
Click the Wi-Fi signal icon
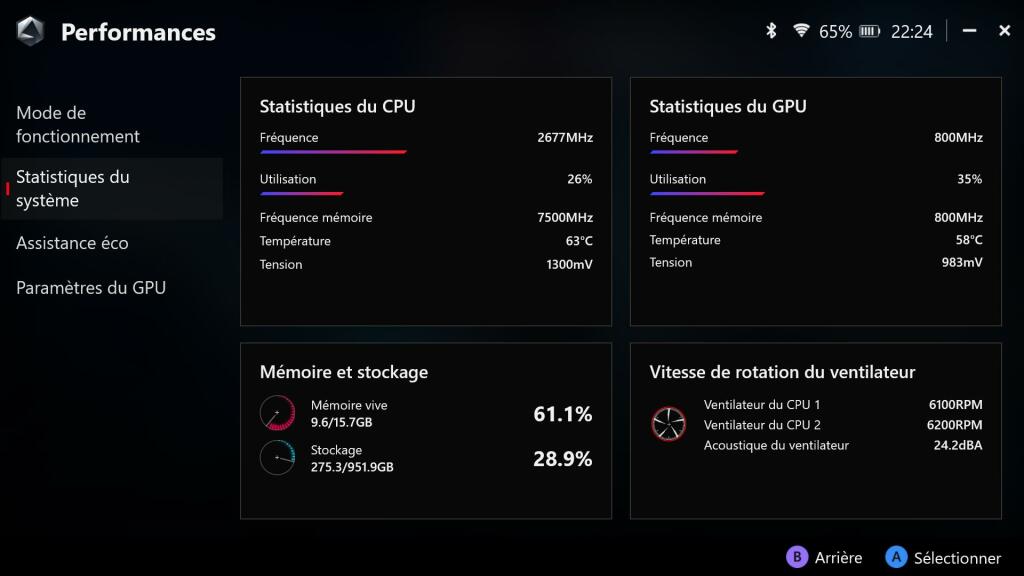pos(801,31)
